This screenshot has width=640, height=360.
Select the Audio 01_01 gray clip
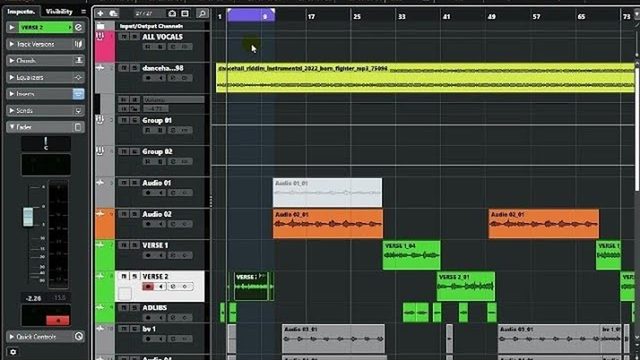(327, 193)
